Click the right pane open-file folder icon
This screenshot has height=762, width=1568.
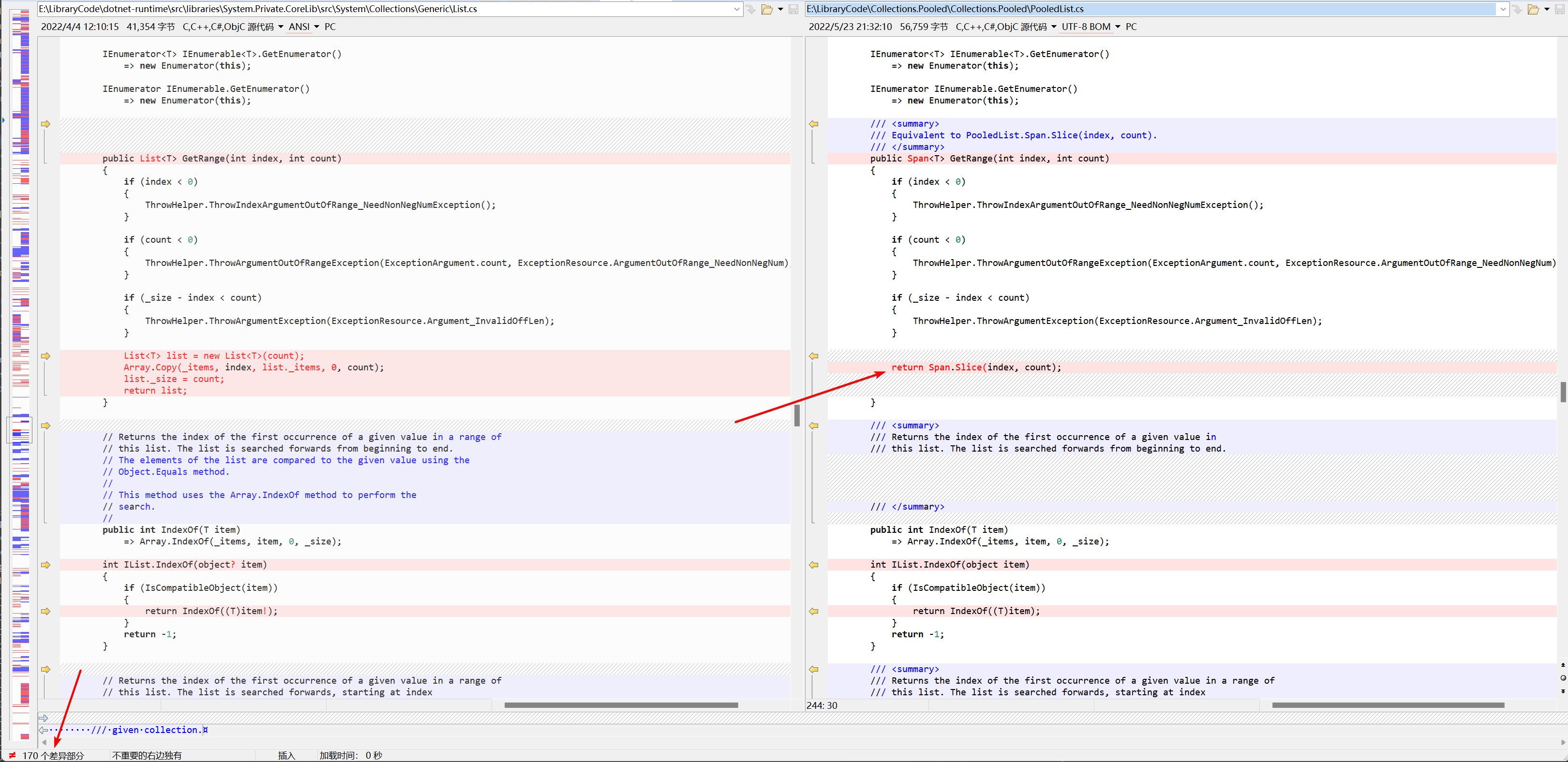(1533, 9)
